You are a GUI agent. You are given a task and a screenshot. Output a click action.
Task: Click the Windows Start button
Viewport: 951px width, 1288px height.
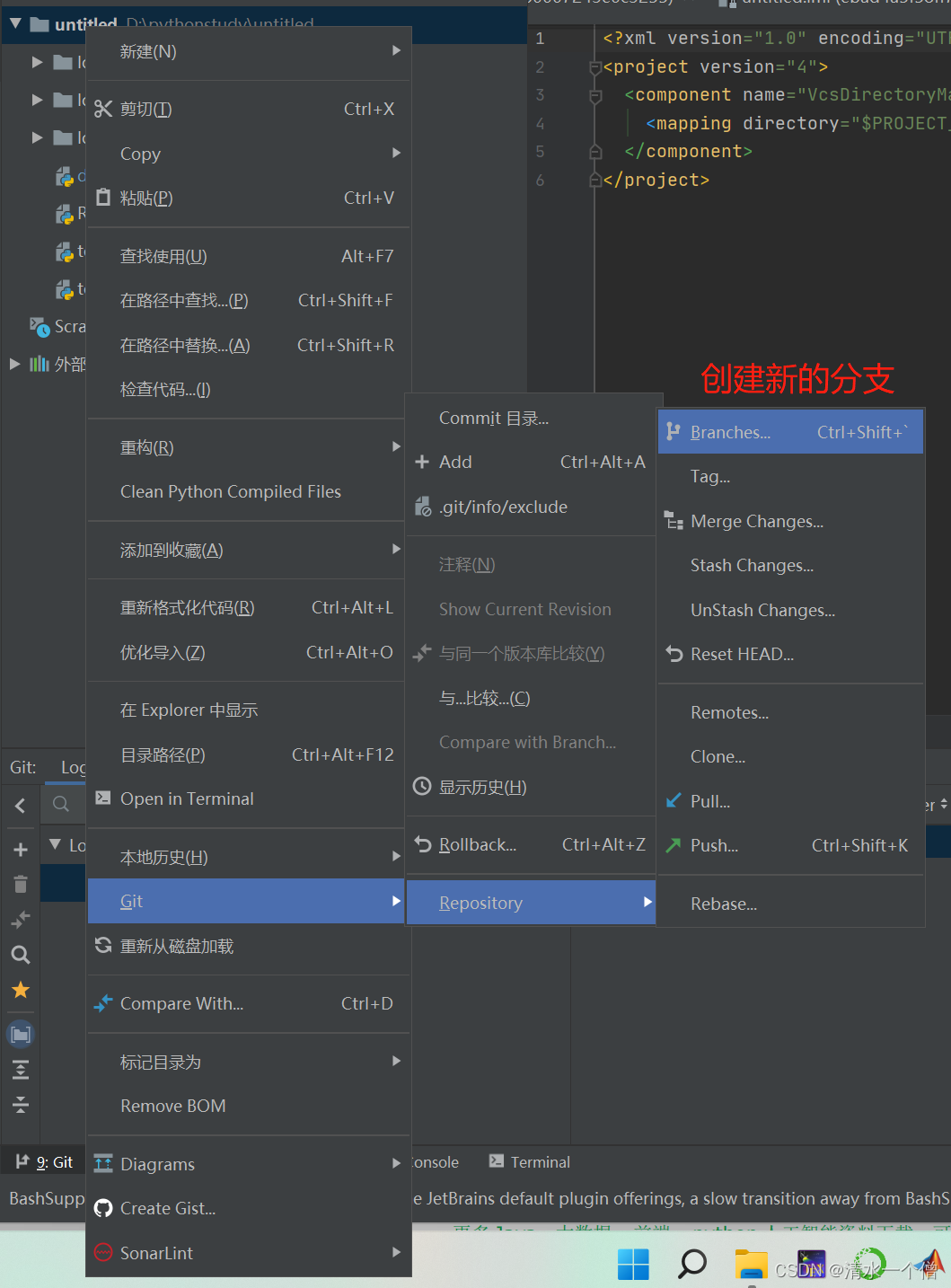click(x=633, y=1263)
